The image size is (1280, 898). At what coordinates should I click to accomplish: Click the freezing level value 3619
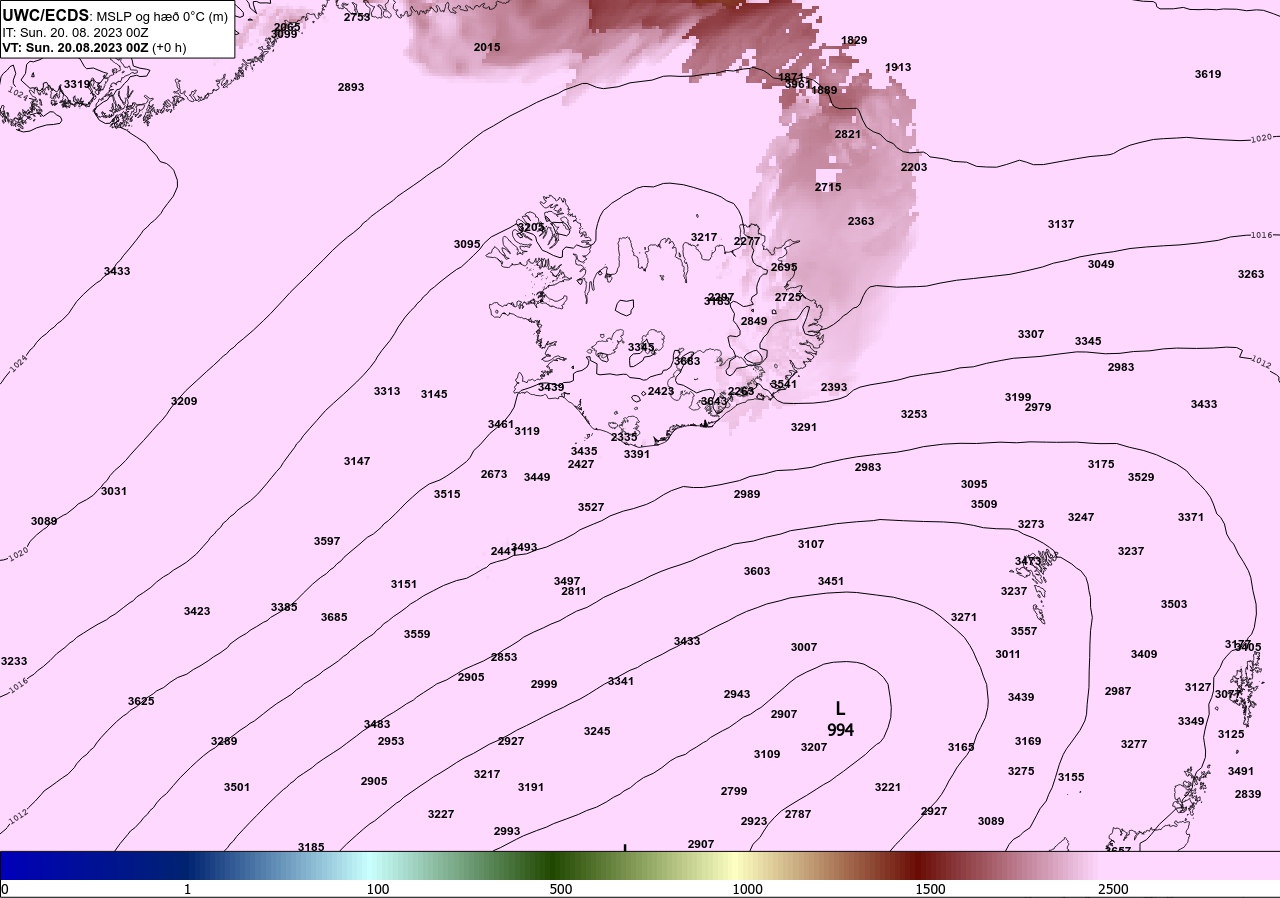pos(1208,74)
